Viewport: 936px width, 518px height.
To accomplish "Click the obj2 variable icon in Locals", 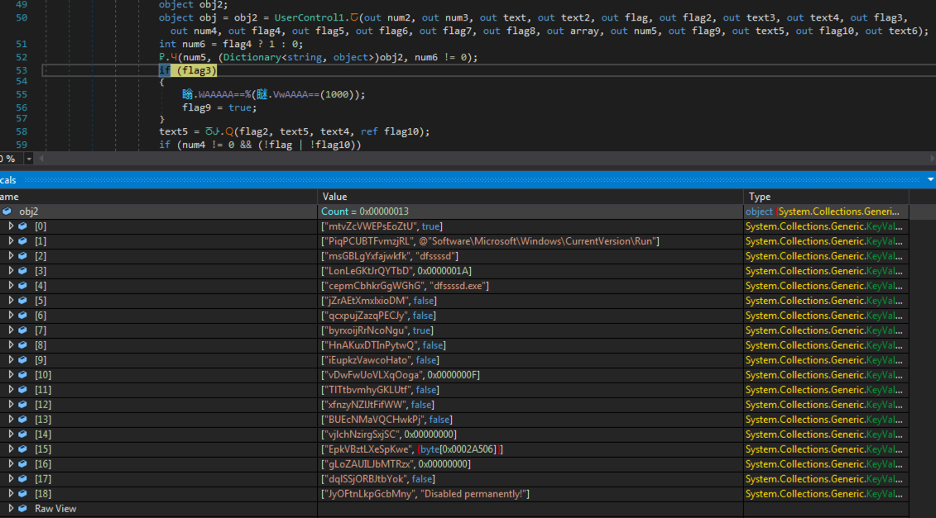I will pyautogui.click(x=8, y=212).
